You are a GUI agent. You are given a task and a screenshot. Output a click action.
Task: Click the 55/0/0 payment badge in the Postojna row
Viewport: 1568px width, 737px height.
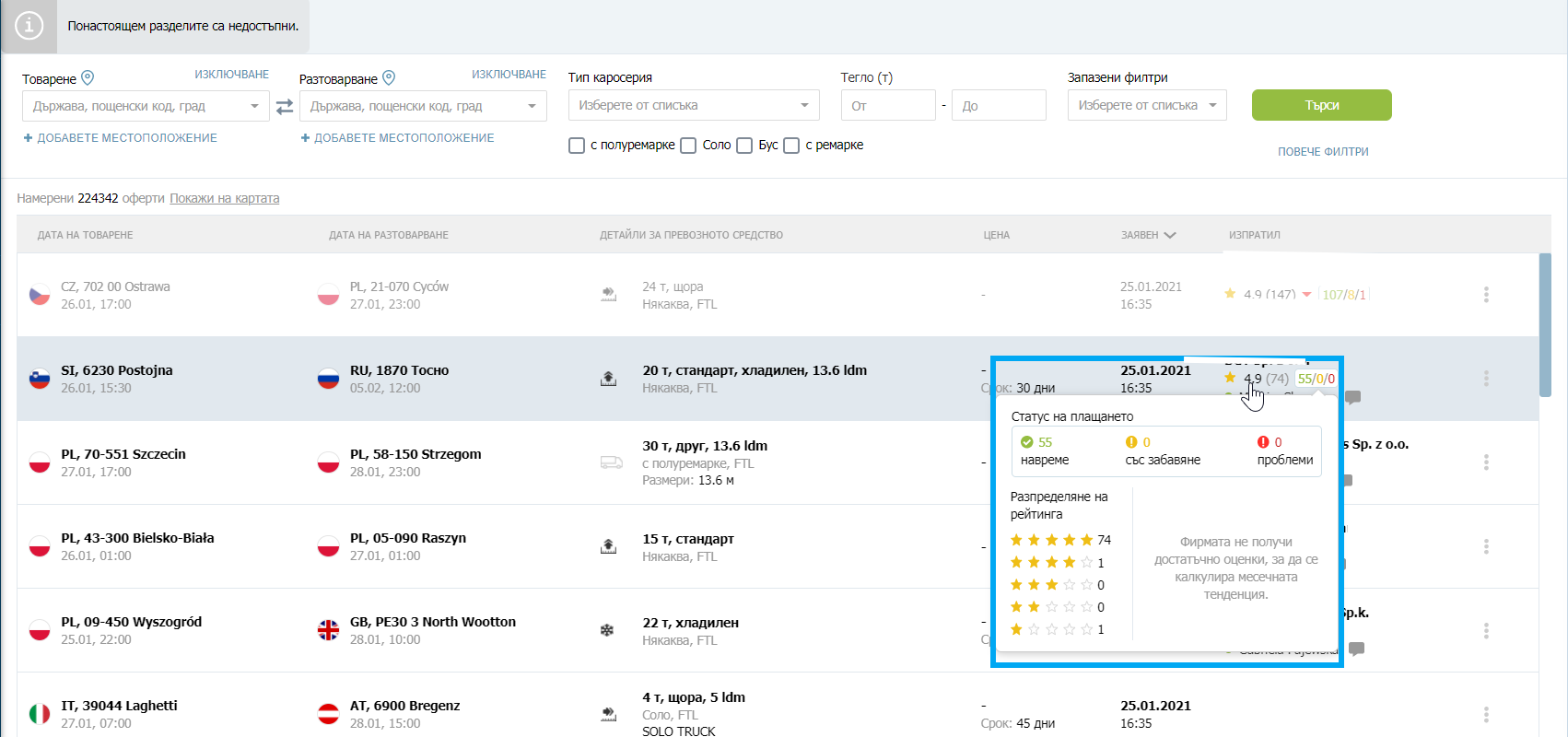(1316, 379)
